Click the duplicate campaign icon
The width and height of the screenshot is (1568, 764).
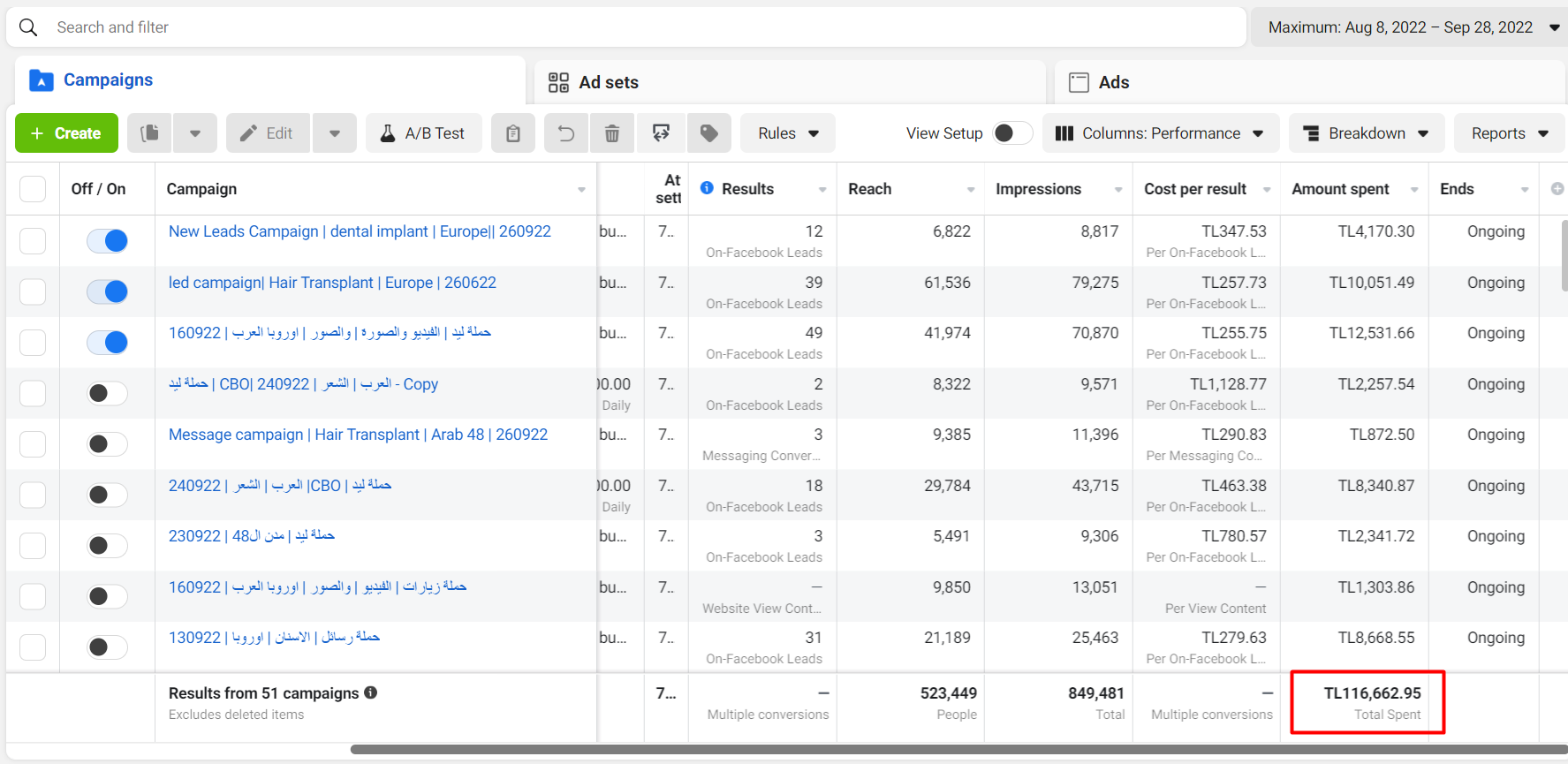click(x=150, y=133)
